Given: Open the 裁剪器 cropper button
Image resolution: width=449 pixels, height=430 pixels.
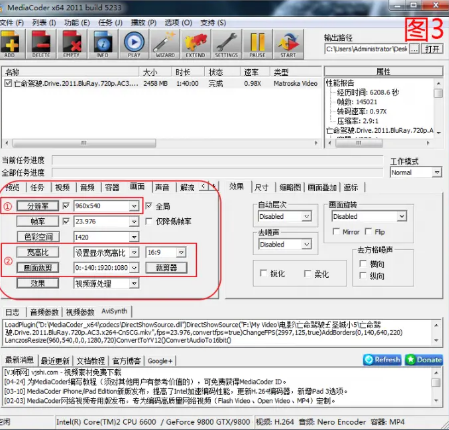Looking at the screenshot, I should tap(166, 268).
